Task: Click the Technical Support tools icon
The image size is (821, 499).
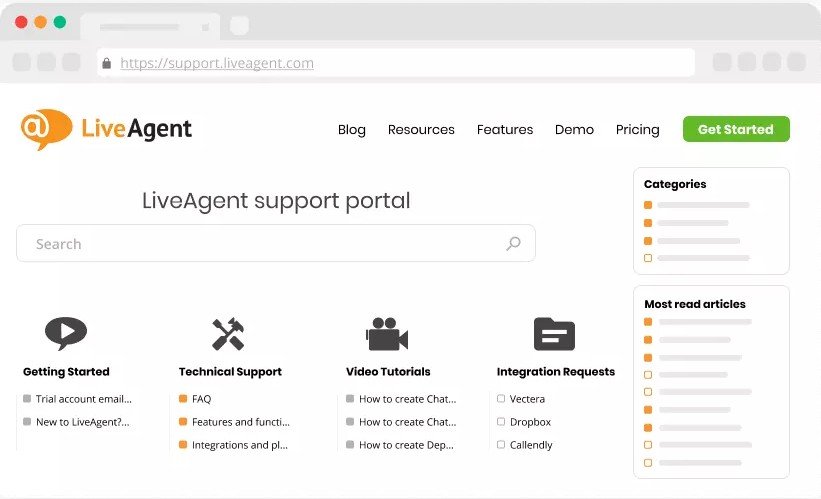Action: (x=228, y=334)
